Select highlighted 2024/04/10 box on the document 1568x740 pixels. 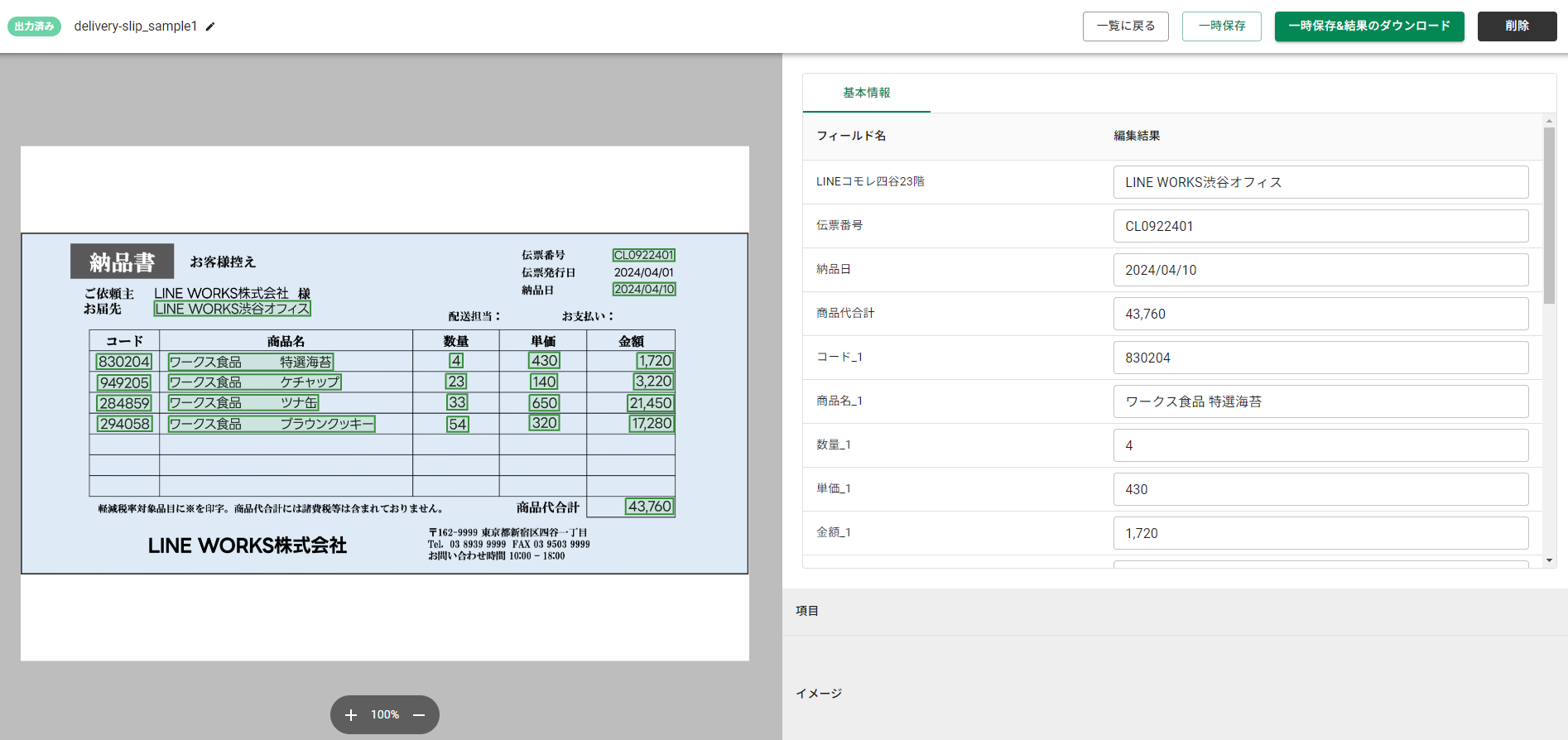[x=644, y=289]
